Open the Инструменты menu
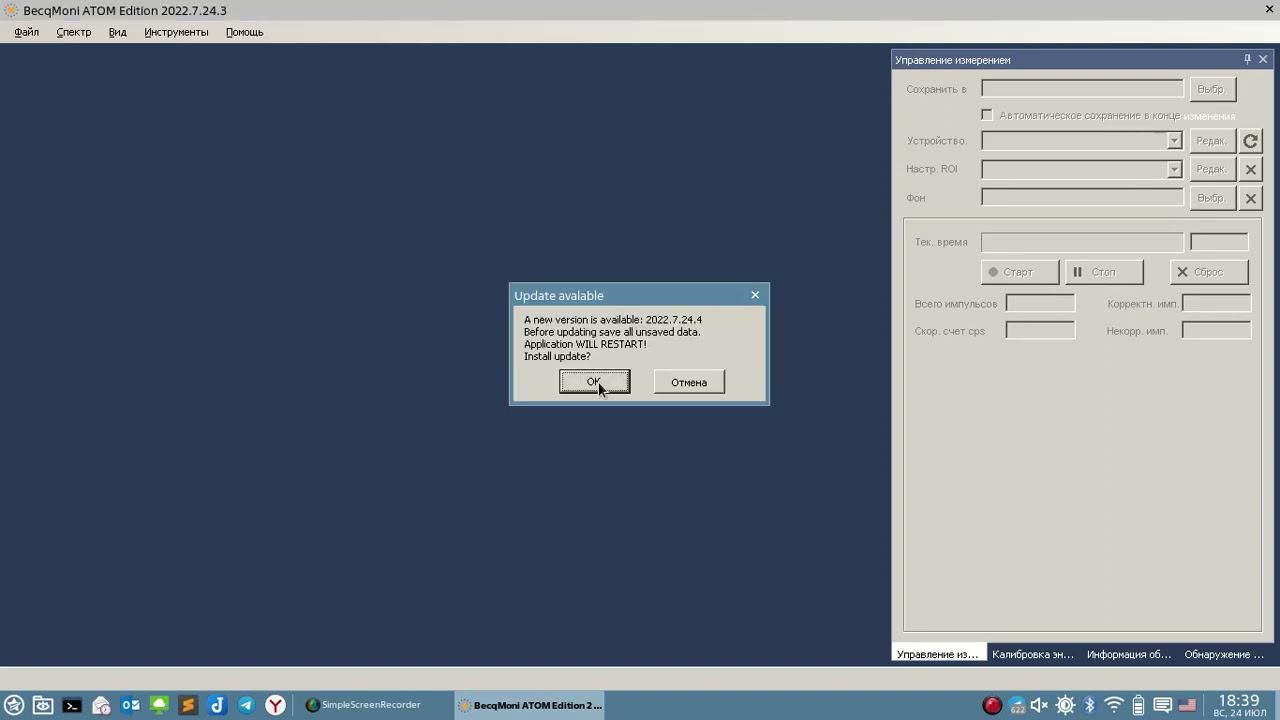 pyautogui.click(x=176, y=32)
